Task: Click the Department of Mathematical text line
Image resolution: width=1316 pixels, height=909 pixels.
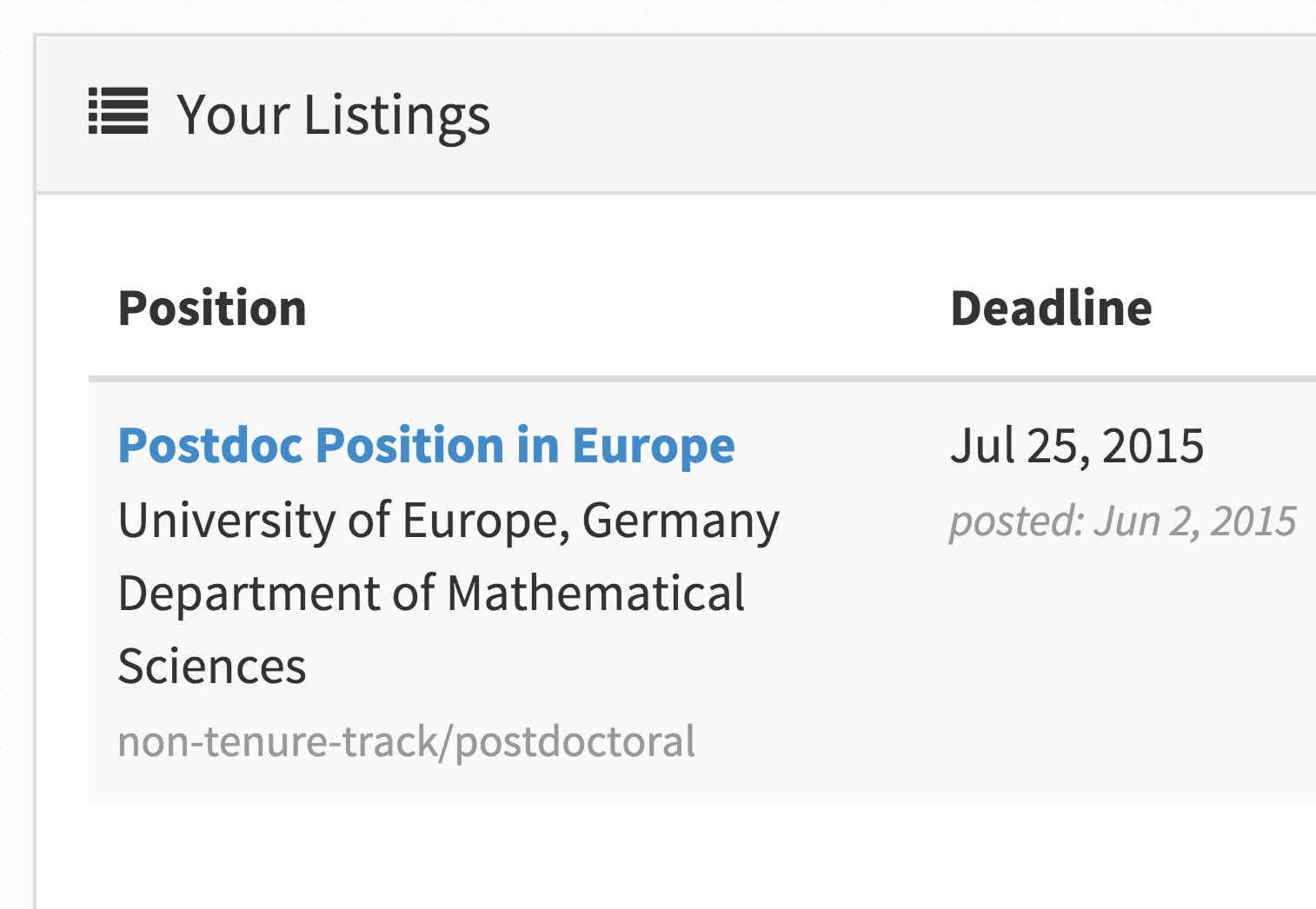Action: 431,594
